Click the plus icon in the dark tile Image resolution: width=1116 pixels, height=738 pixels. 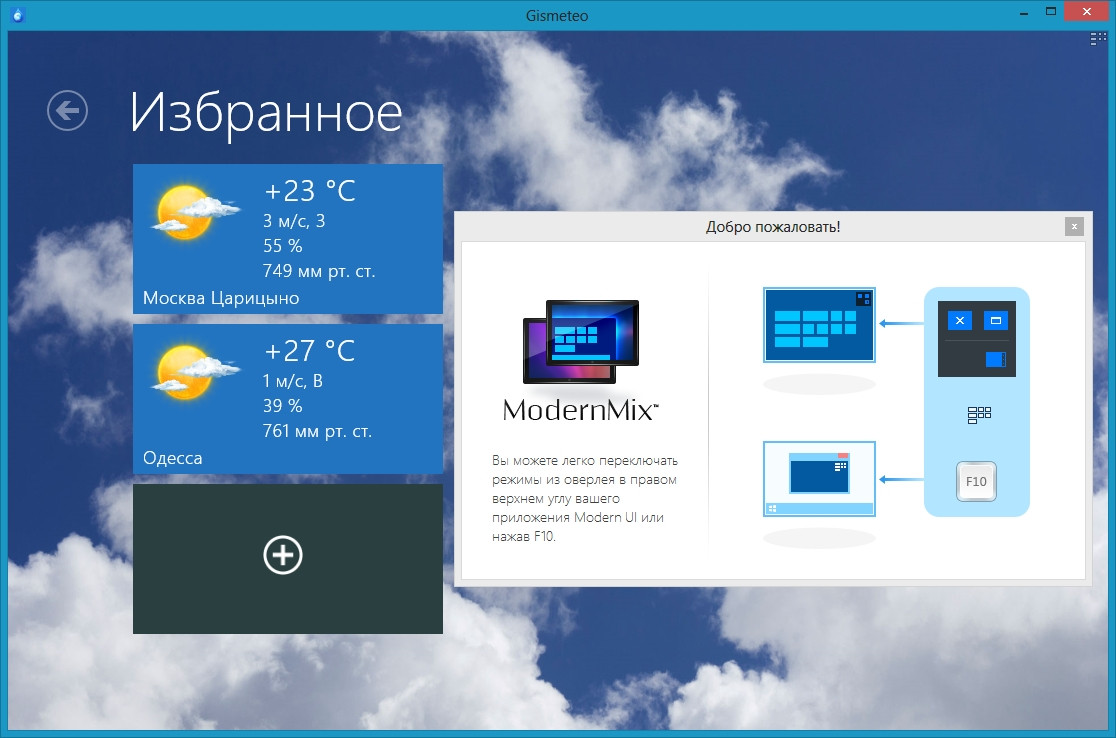coord(283,555)
